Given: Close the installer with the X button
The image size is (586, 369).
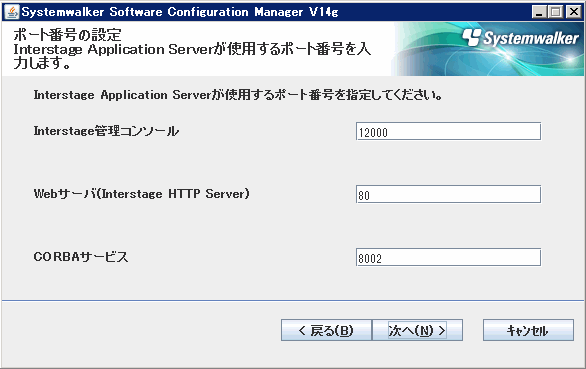Looking at the screenshot, I should tap(574, 12).
